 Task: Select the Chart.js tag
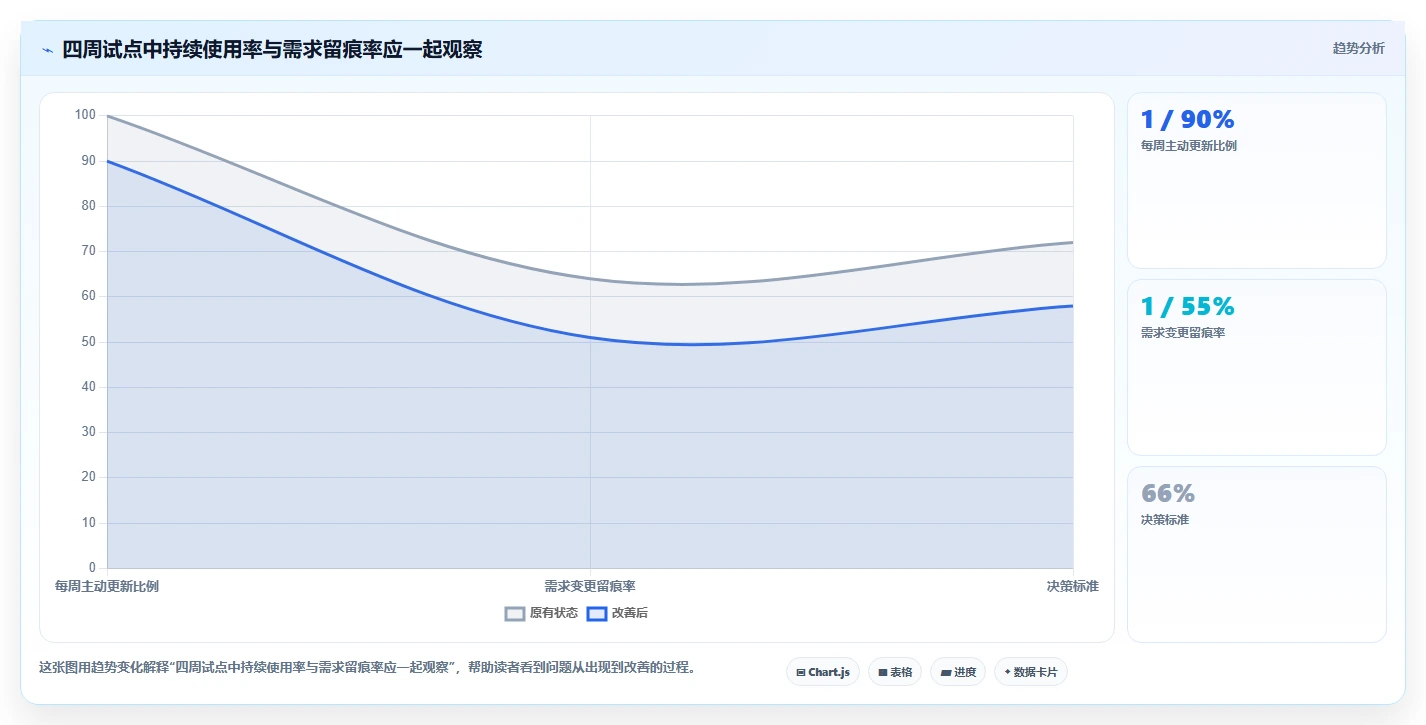point(822,672)
